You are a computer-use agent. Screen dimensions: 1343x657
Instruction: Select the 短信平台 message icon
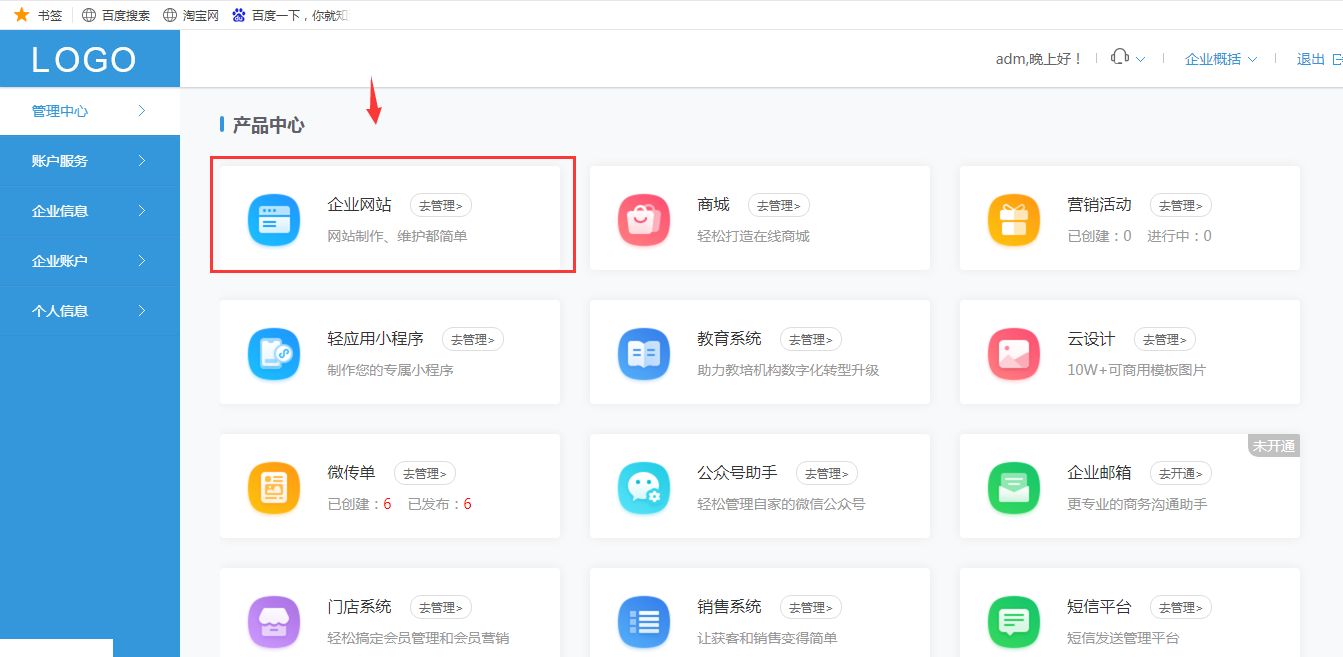tap(1013, 621)
